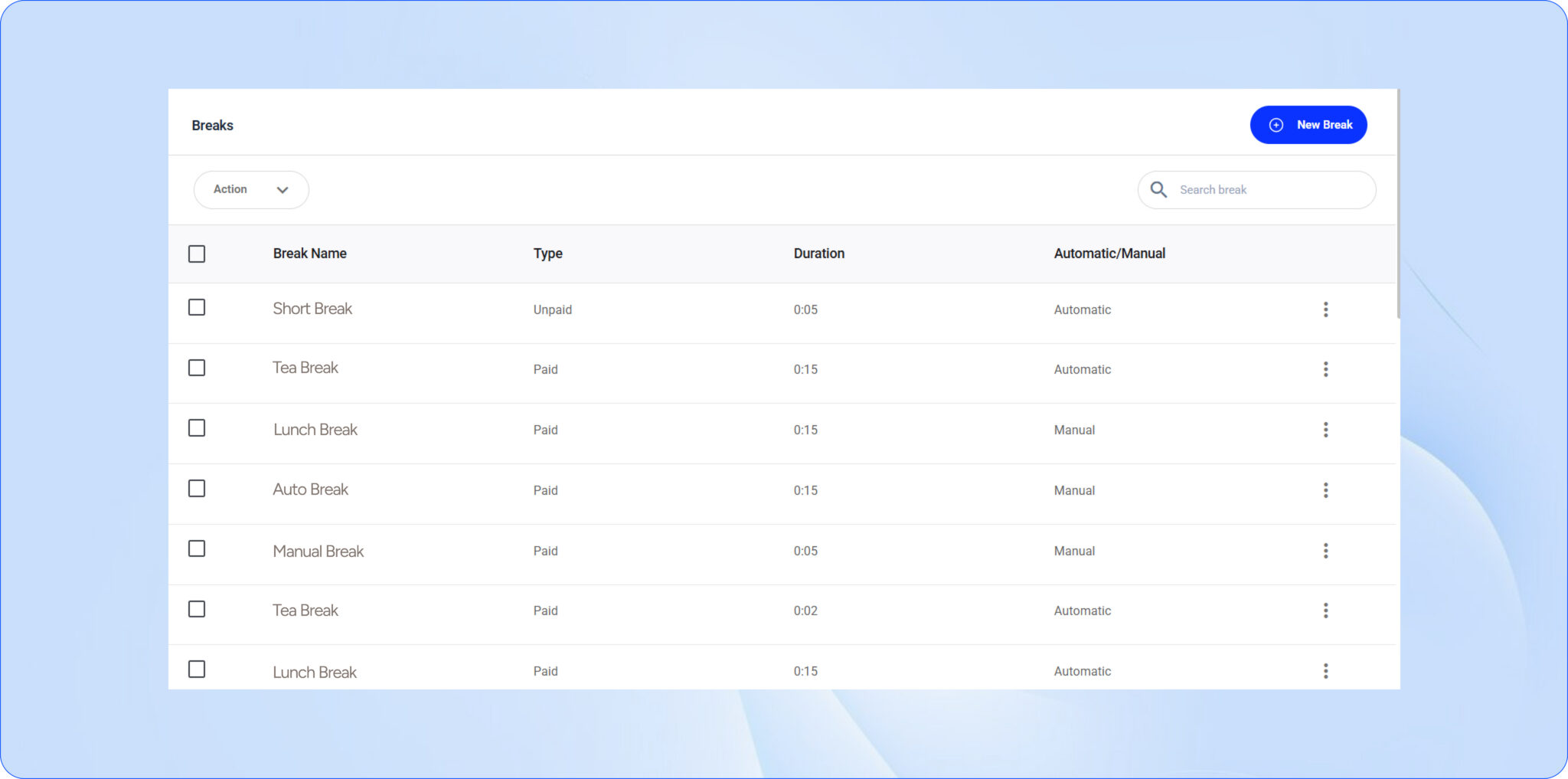Open more options for Lunch Break Manual
The width and height of the screenshot is (1568, 779).
(1325, 430)
